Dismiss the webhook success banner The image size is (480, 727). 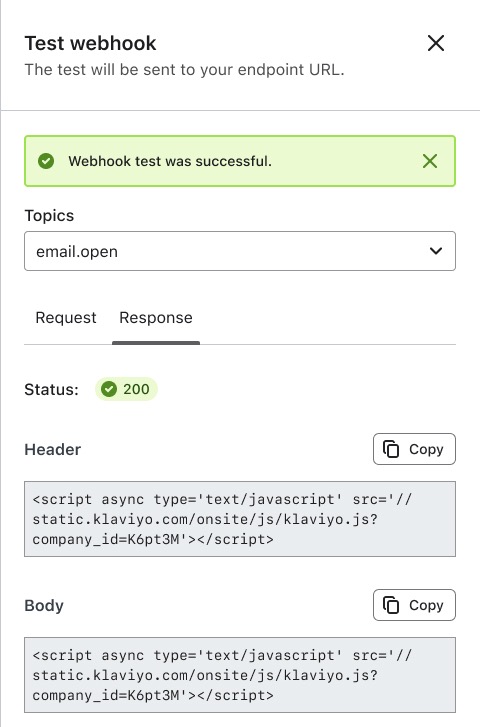[430, 161]
